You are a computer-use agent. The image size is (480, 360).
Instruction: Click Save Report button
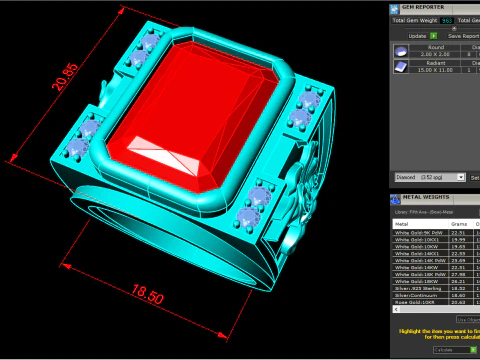(463, 36)
